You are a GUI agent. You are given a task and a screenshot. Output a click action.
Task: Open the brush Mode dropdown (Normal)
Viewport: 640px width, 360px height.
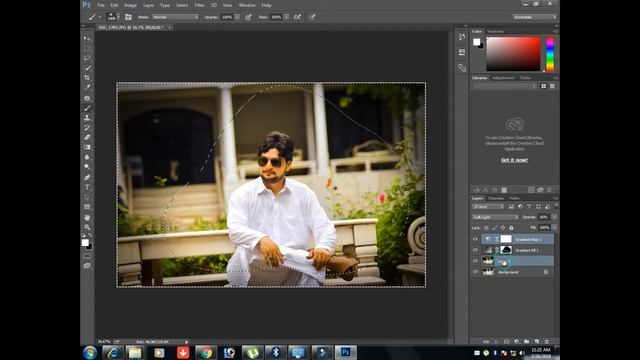coord(175,17)
